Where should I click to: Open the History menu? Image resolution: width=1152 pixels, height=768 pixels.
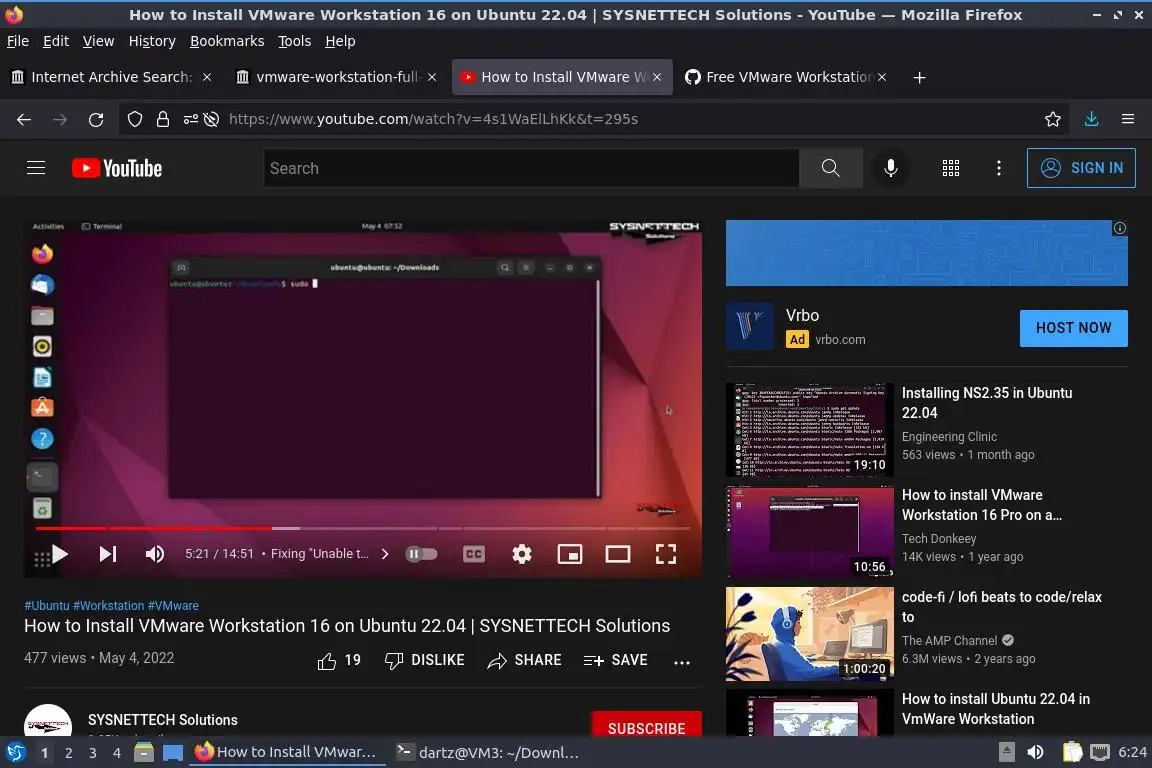coord(152,41)
